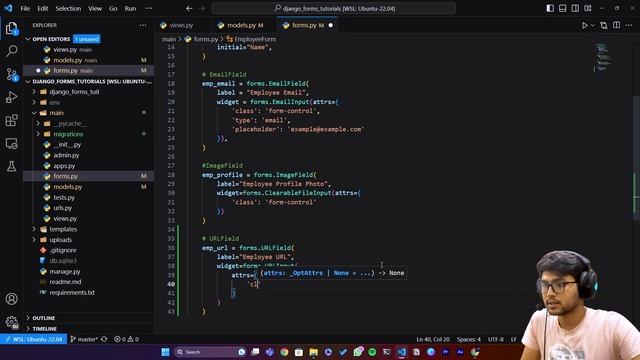Open Source Control view in activity bar

pyautogui.click(x=11, y=74)
